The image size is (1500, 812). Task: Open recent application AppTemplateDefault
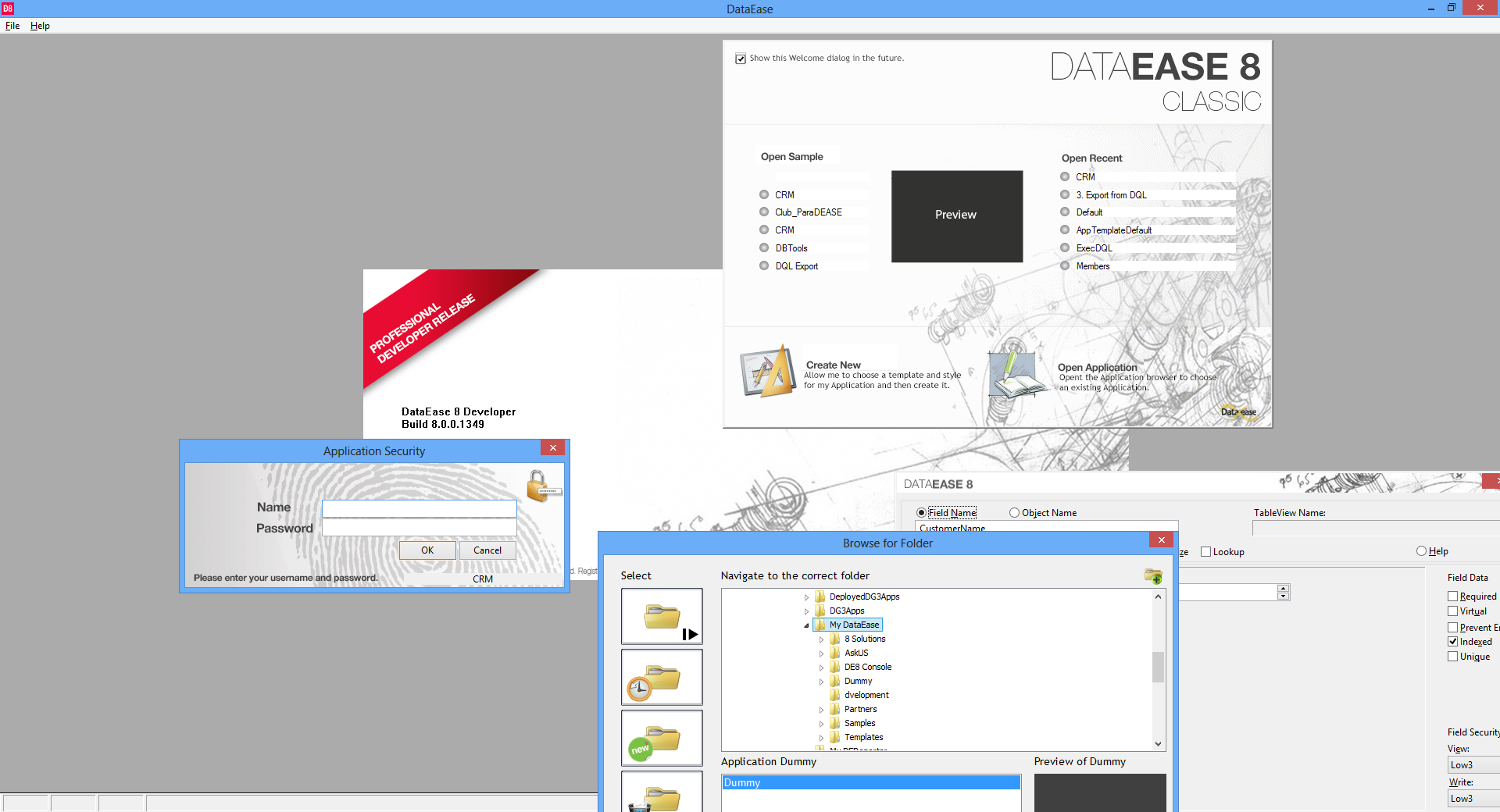1114,230
